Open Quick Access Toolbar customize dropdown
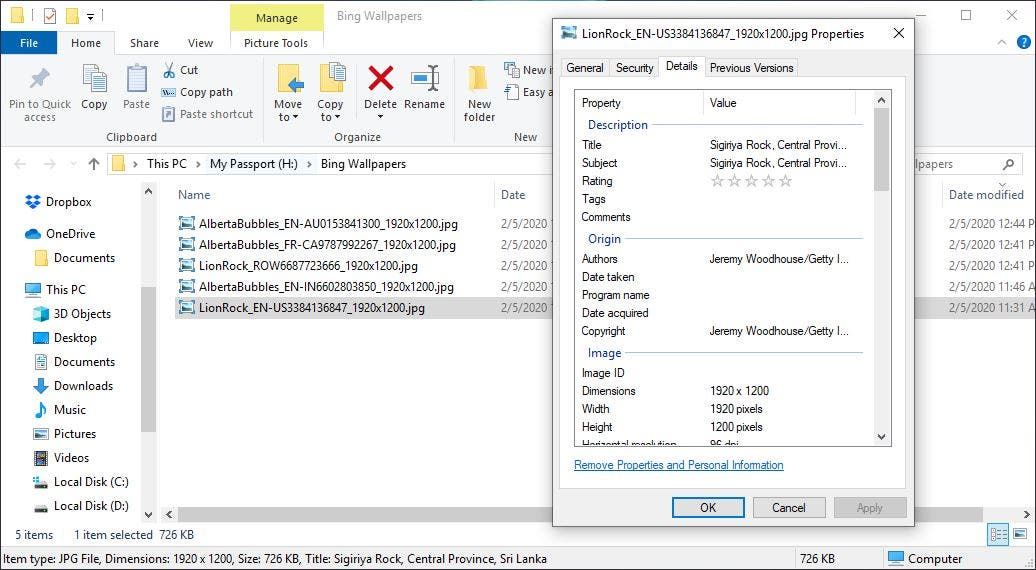Screen dimensions: 1036x570 coord(91,16)
